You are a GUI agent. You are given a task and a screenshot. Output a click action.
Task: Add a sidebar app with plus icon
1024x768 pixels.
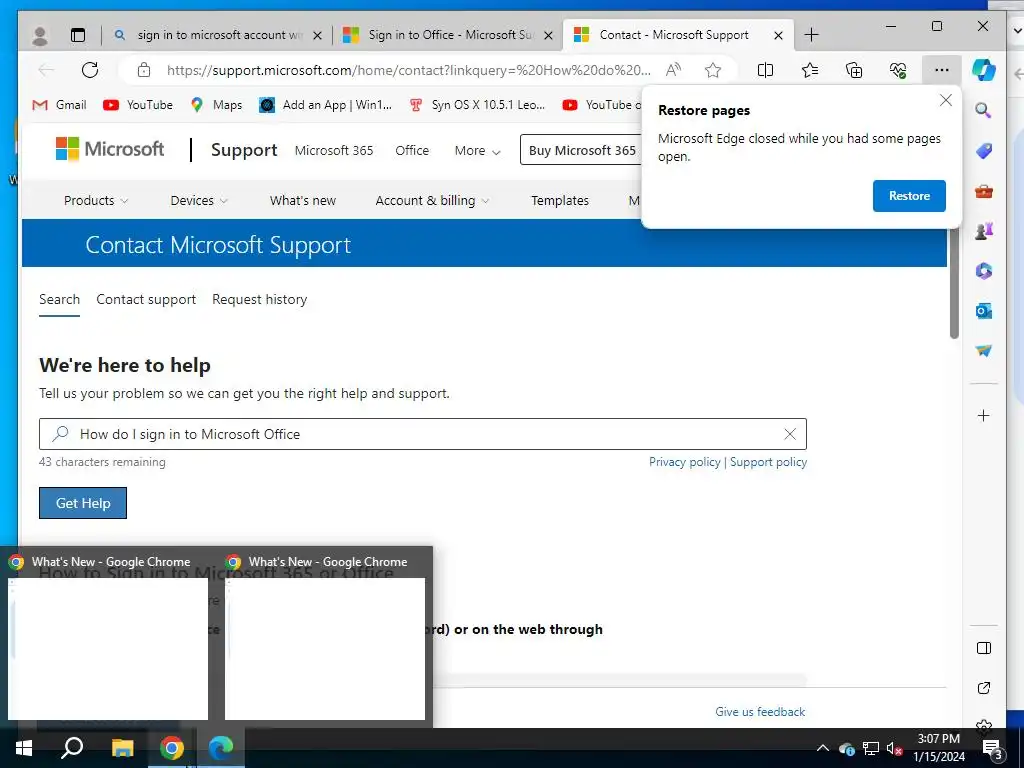(x=984, y=415)
